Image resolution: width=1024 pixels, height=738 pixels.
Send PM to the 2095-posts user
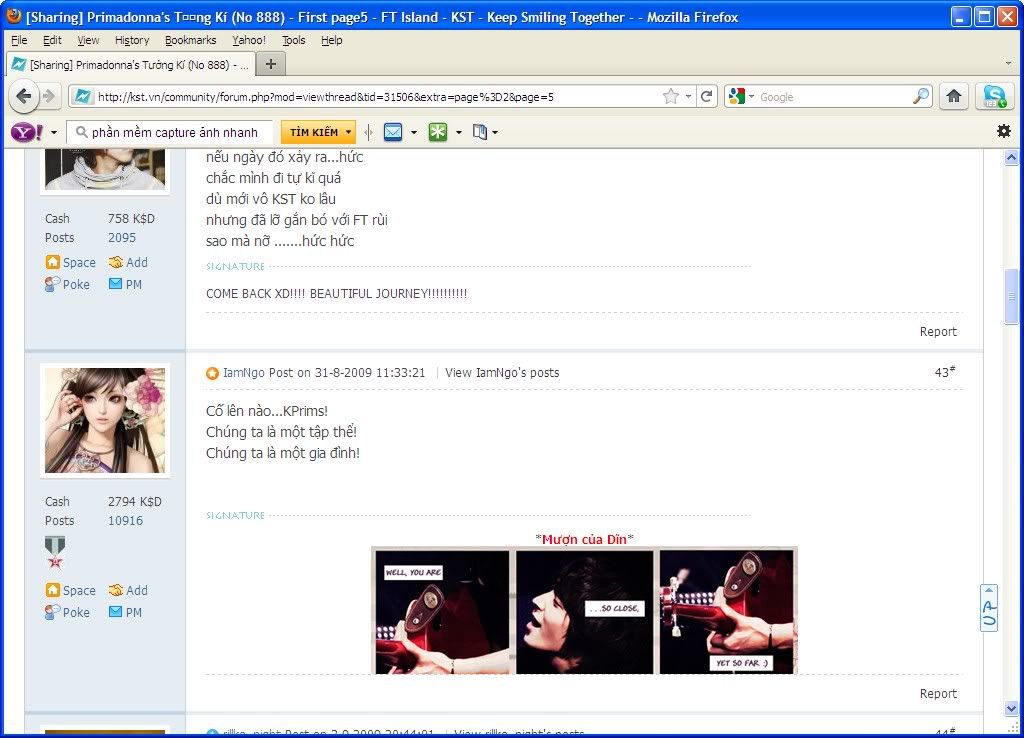(125, 284)
